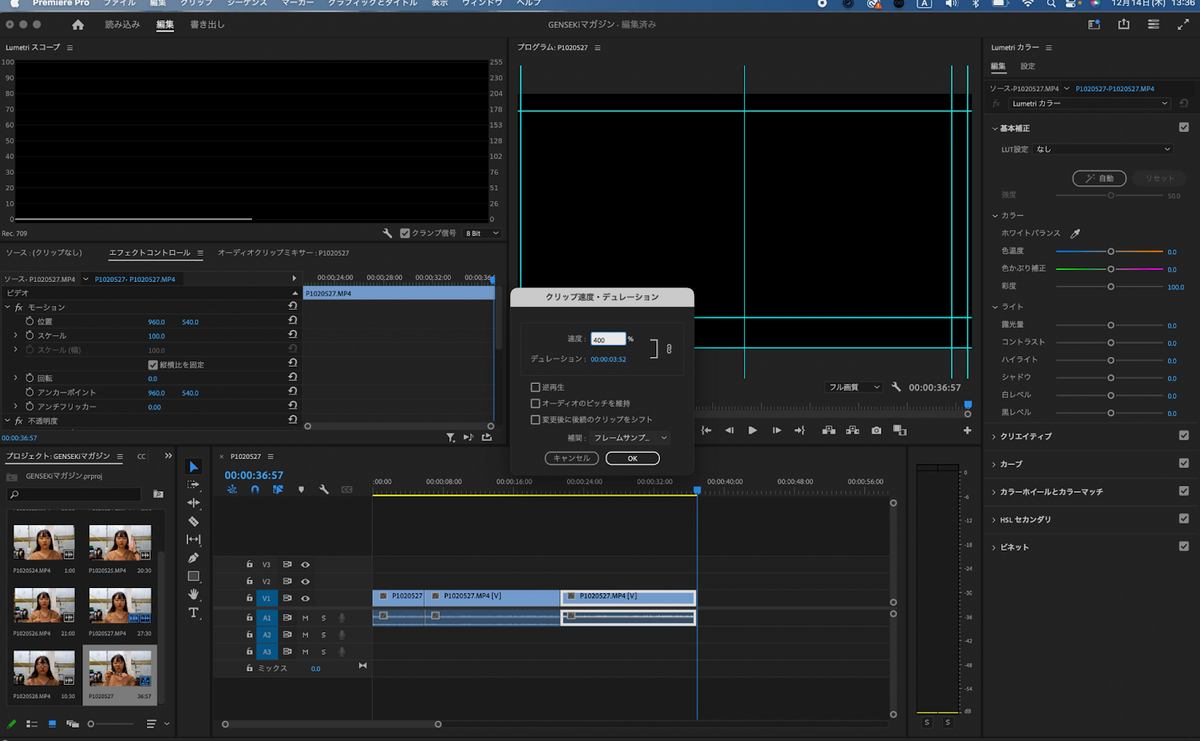Select the Selection arrow tool
Image resolution: width=1200 pixels, height=741 pixels.
click(193, 467)
